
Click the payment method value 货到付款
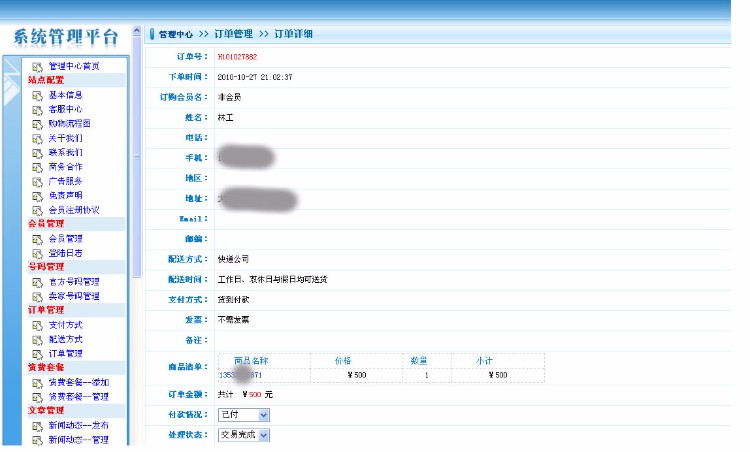233,299
